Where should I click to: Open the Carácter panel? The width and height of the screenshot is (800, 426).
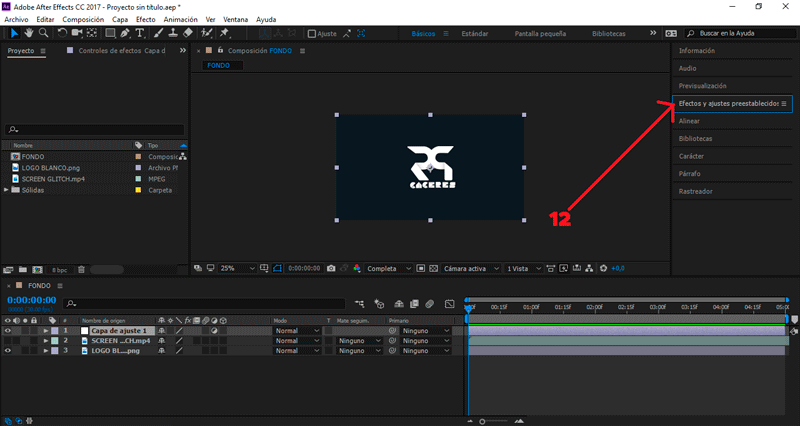pyautogui.click(x=691, y=156)
